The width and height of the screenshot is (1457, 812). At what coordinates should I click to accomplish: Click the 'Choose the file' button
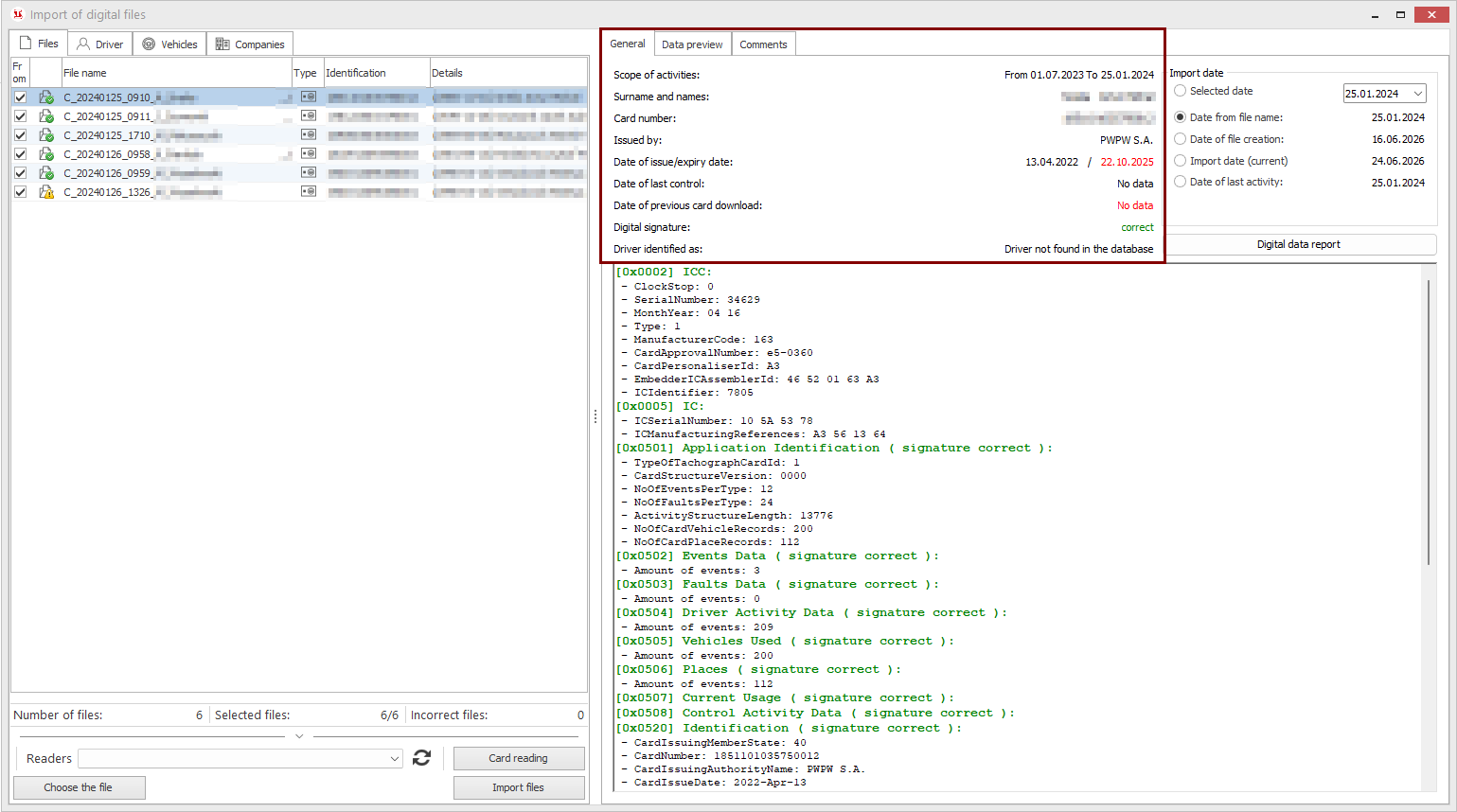pyautogui.click(x=79, y=787)
